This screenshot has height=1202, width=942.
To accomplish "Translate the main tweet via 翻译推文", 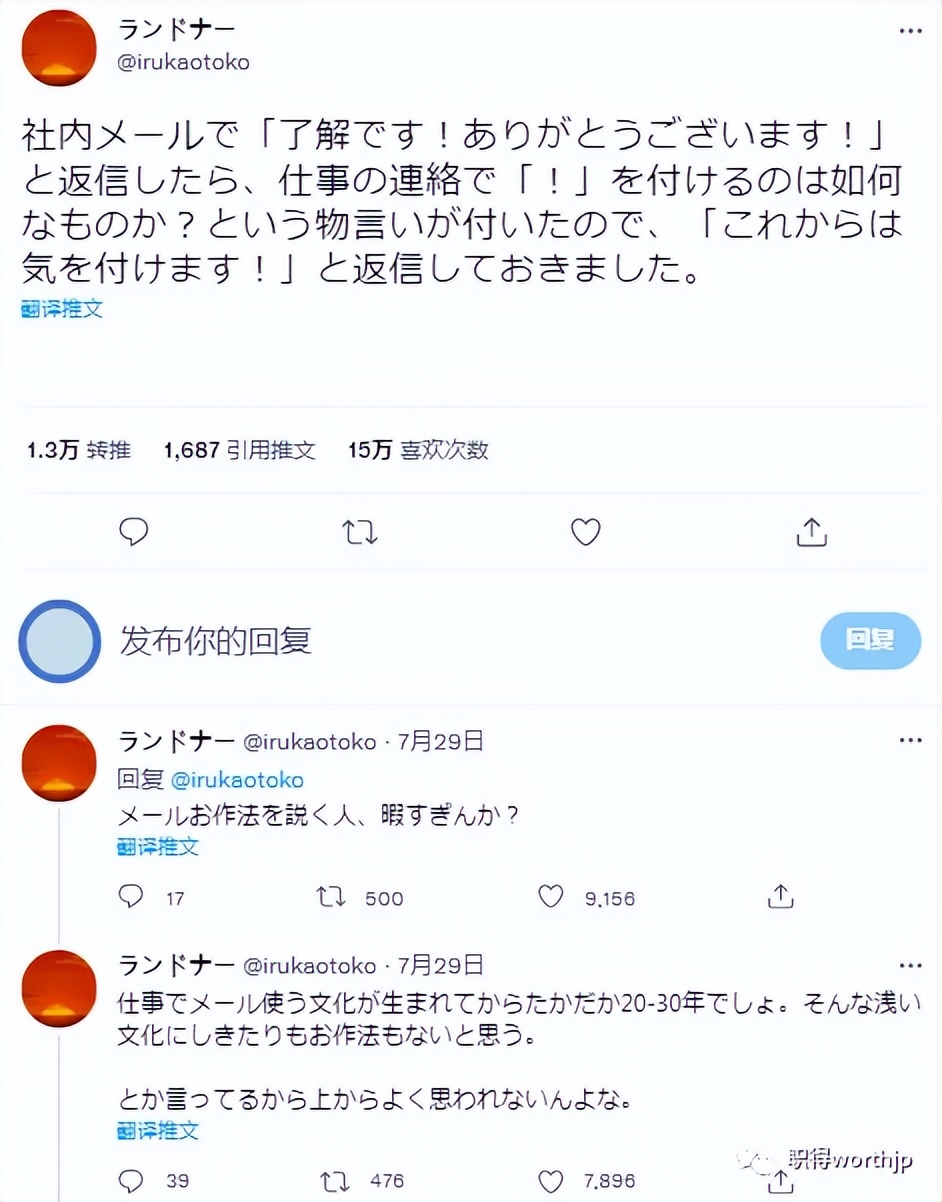I will [x=62, y=309].
